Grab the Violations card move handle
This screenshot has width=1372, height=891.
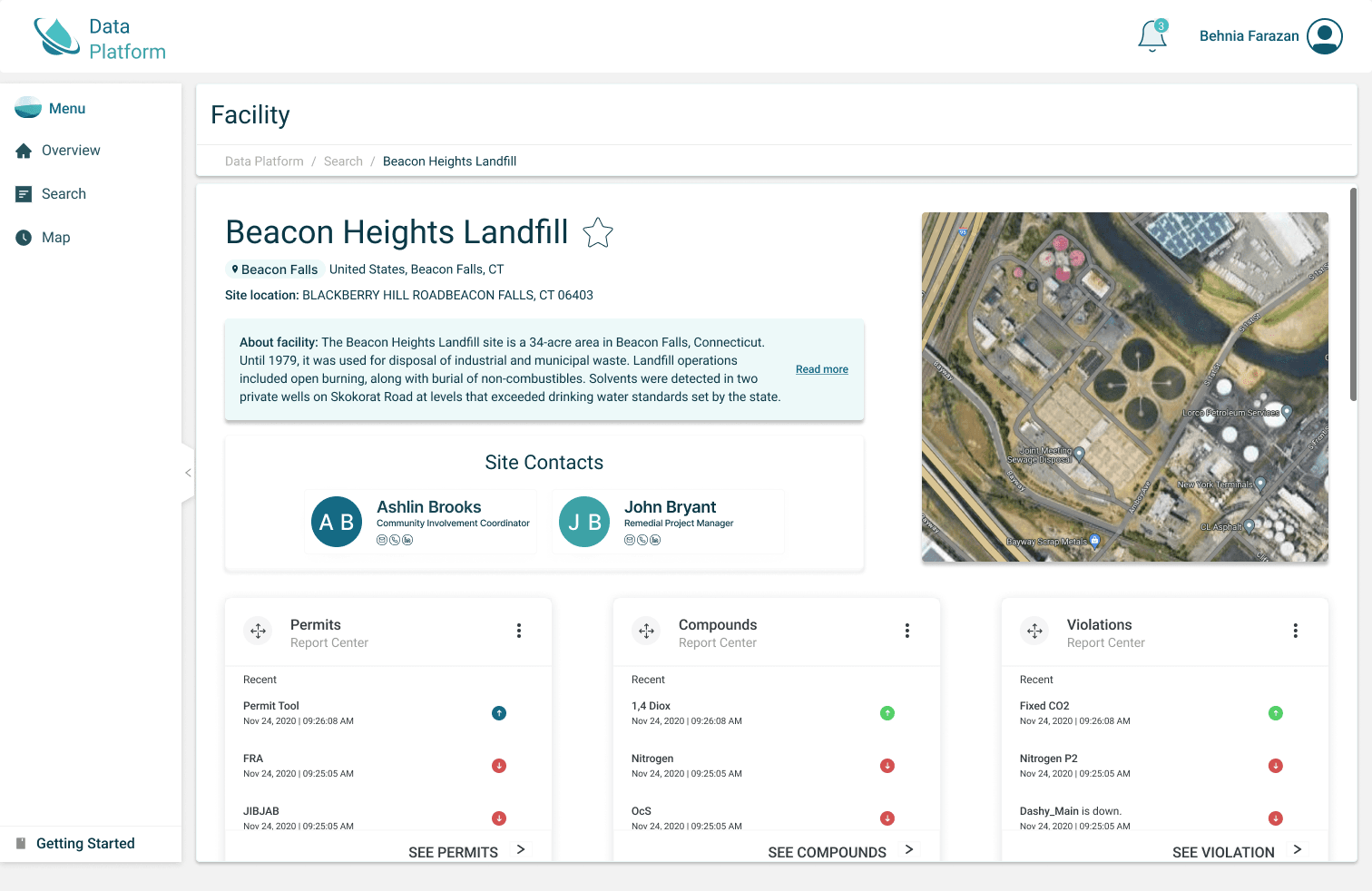pyautogui.click(x=1035, y=631)
